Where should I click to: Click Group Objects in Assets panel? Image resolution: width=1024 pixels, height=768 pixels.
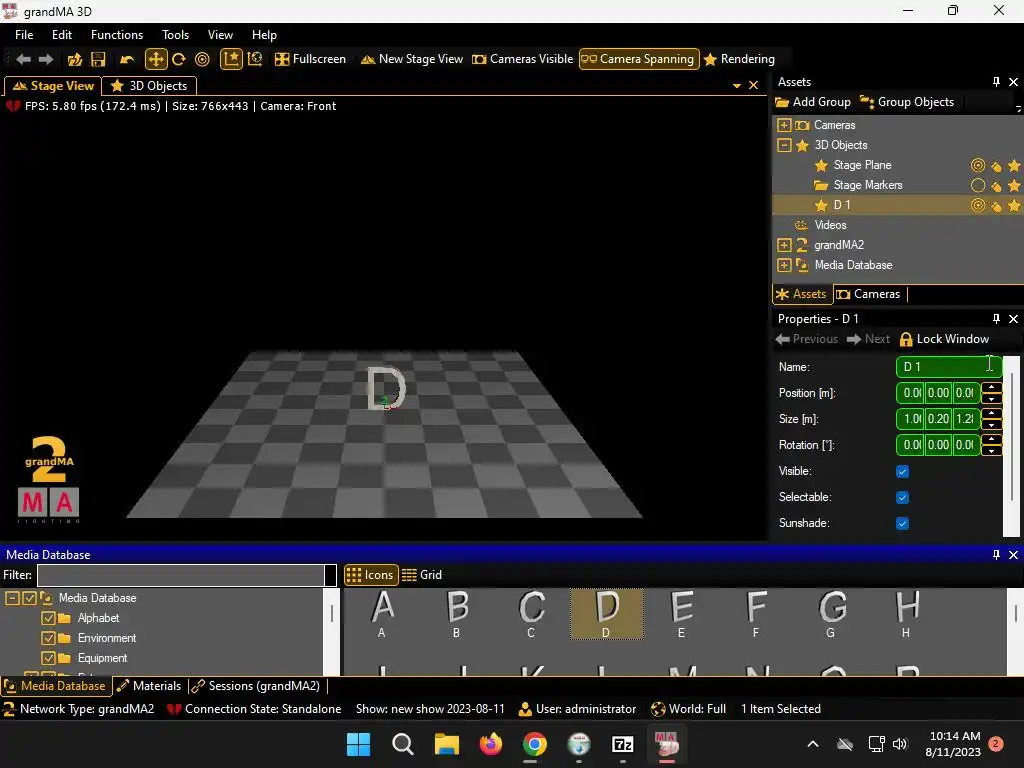pyautogui.click(x=907, y=103)
